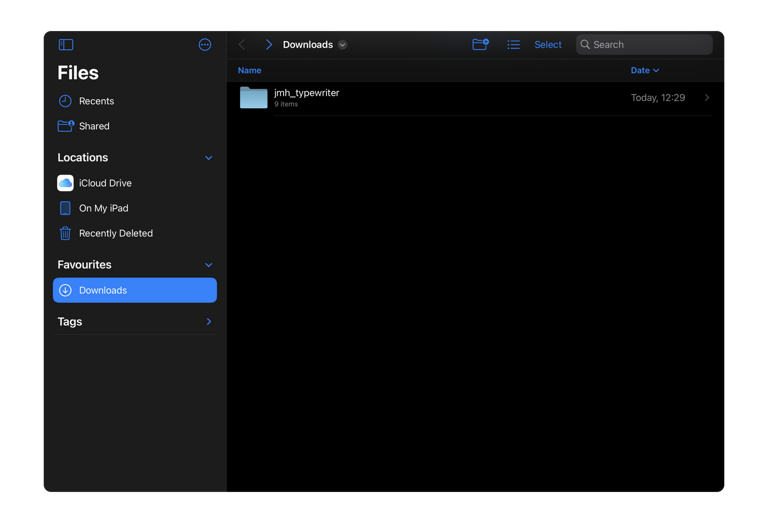This screenshot has width=768, height=523.
Task: Open the Downloads title dropdown chevron
Action: click(342, 45)
